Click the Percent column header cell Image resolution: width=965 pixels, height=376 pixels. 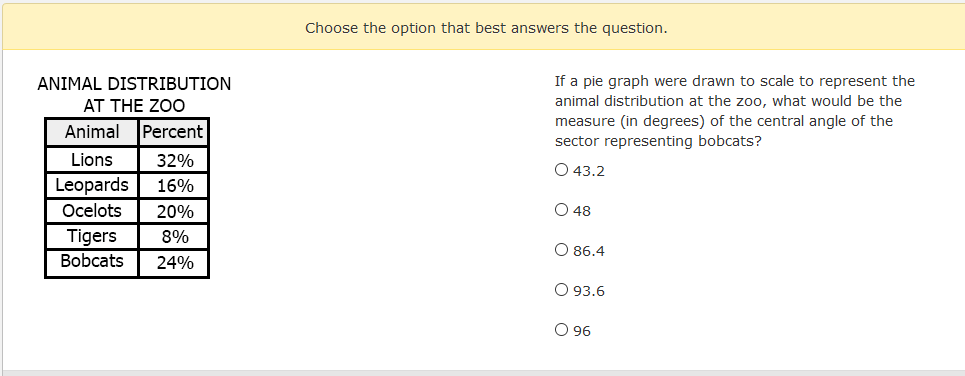(174, 132)
